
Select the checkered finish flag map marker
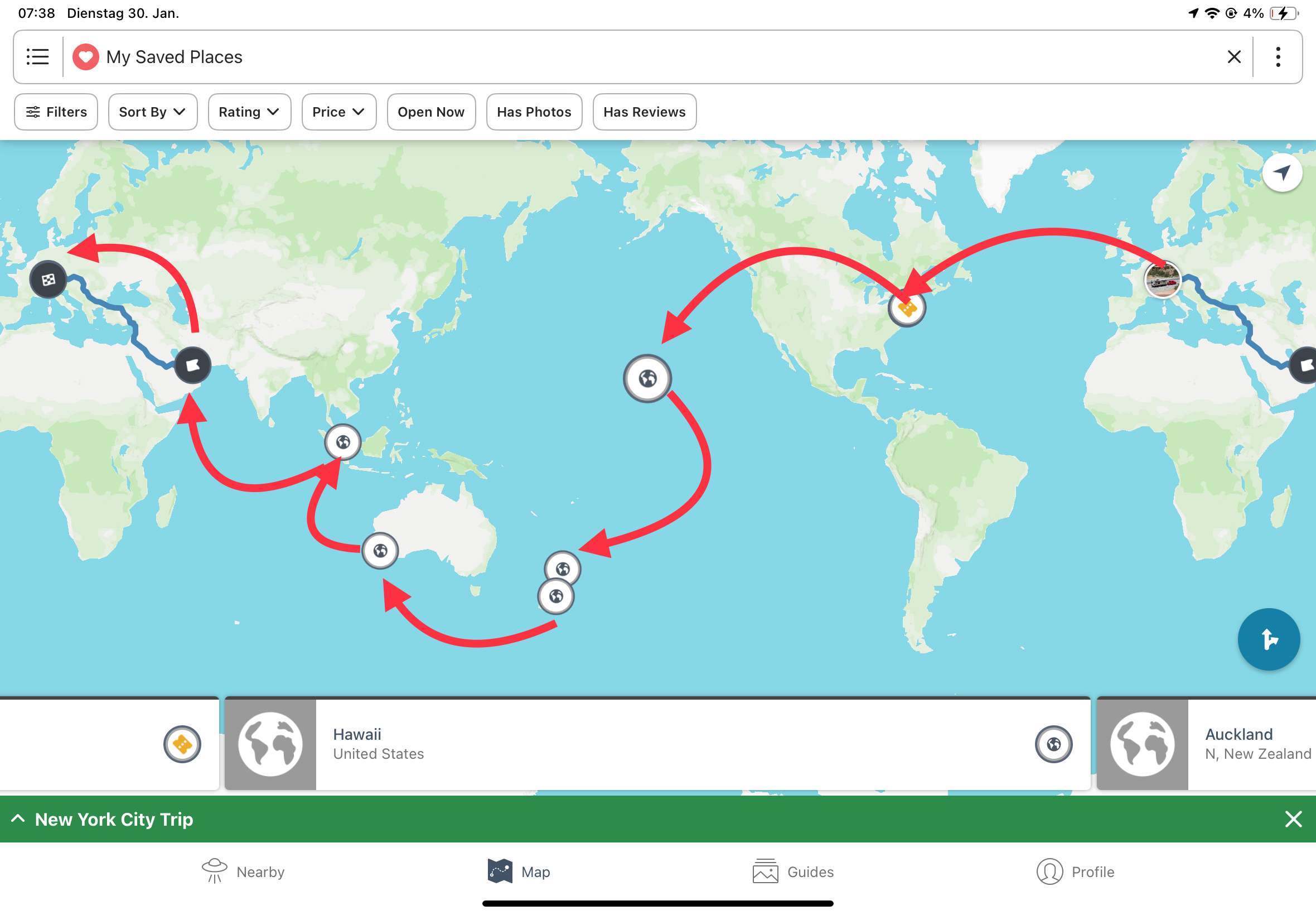pos(48,280)
